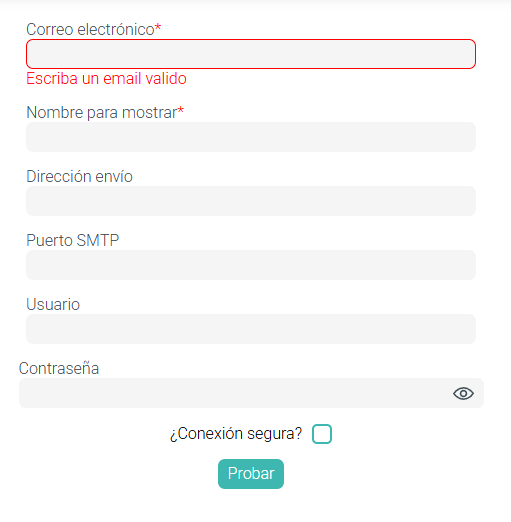This screenshot has width=511, height=522.
Task: Select the Nombre para mostrar text box
Action: [251, 137]
